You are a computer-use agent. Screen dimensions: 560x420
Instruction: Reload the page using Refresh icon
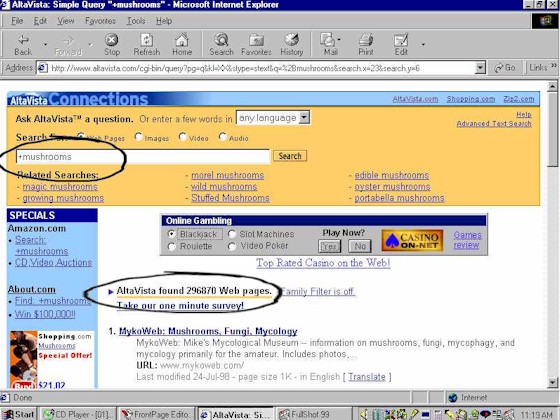[146, 39]
